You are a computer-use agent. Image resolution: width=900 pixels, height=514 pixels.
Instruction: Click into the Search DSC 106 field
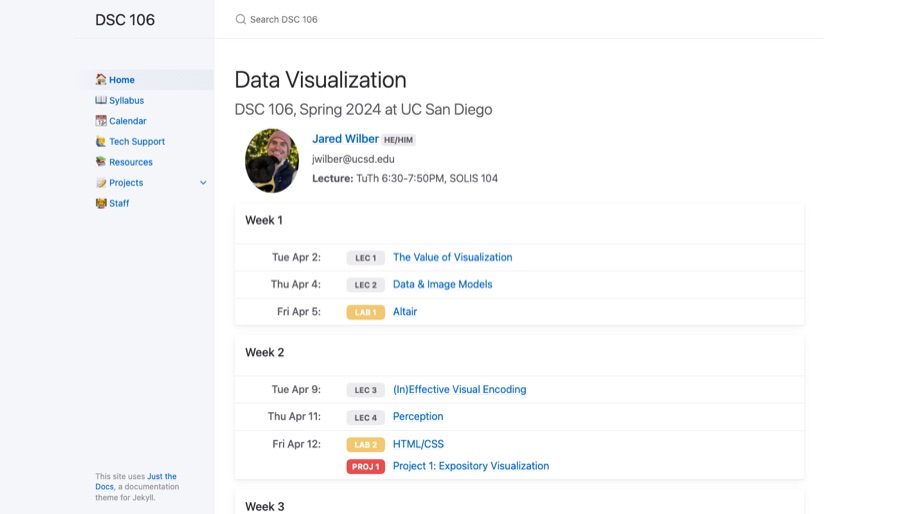(519, 20)
